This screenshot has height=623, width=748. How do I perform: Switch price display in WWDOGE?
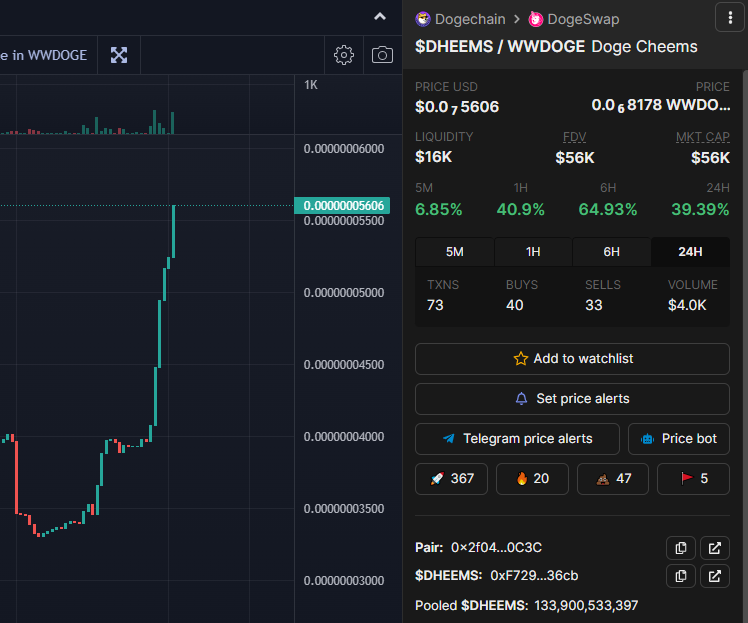tap(44, 55)
